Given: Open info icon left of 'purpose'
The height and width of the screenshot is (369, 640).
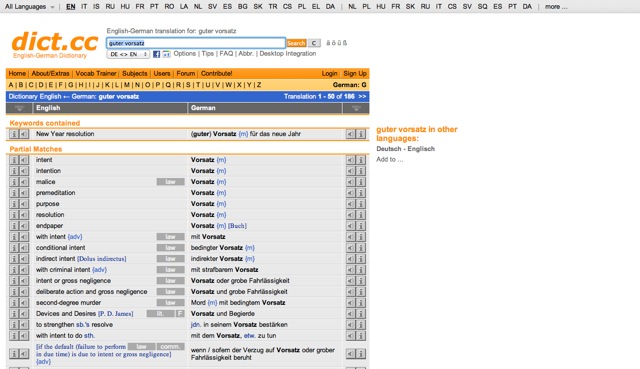Looking at the screenshot, I should pyautogui.click(x=13, y=204).
